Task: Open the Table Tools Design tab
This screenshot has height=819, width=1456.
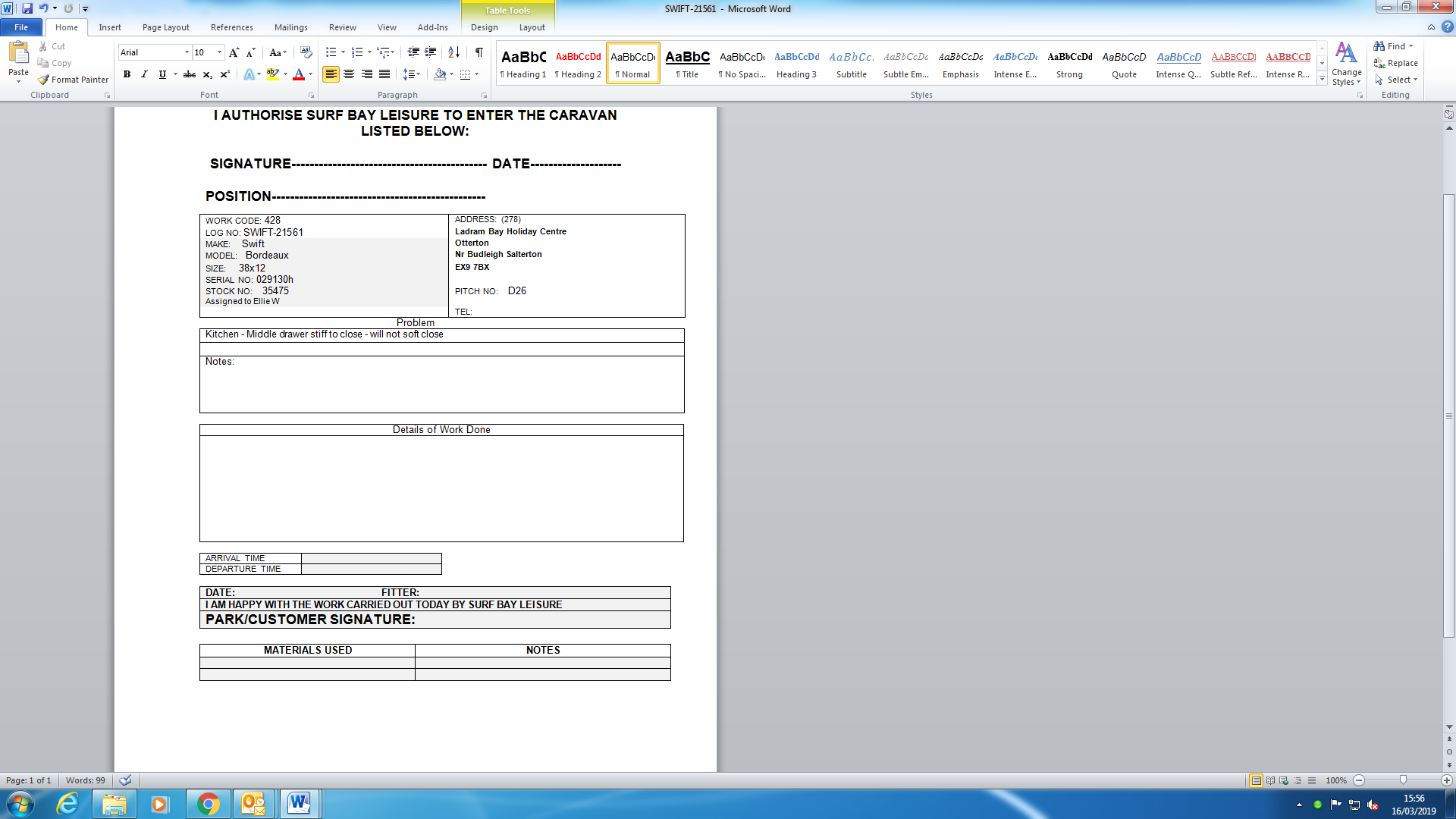Action: (x=484, y=27)
